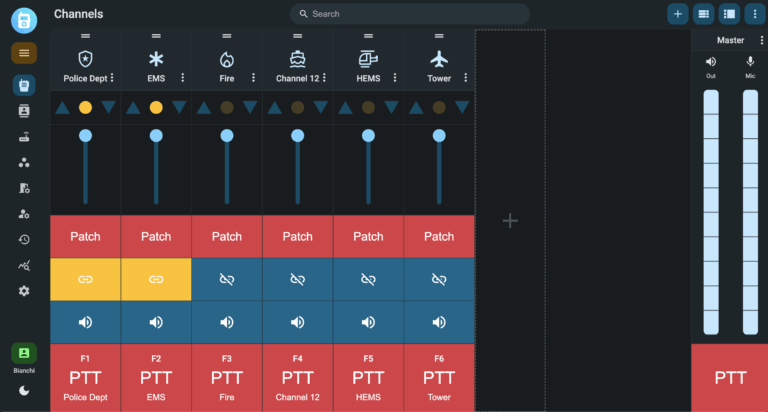Click the Master Mic microphone icon

coord(750,62)
